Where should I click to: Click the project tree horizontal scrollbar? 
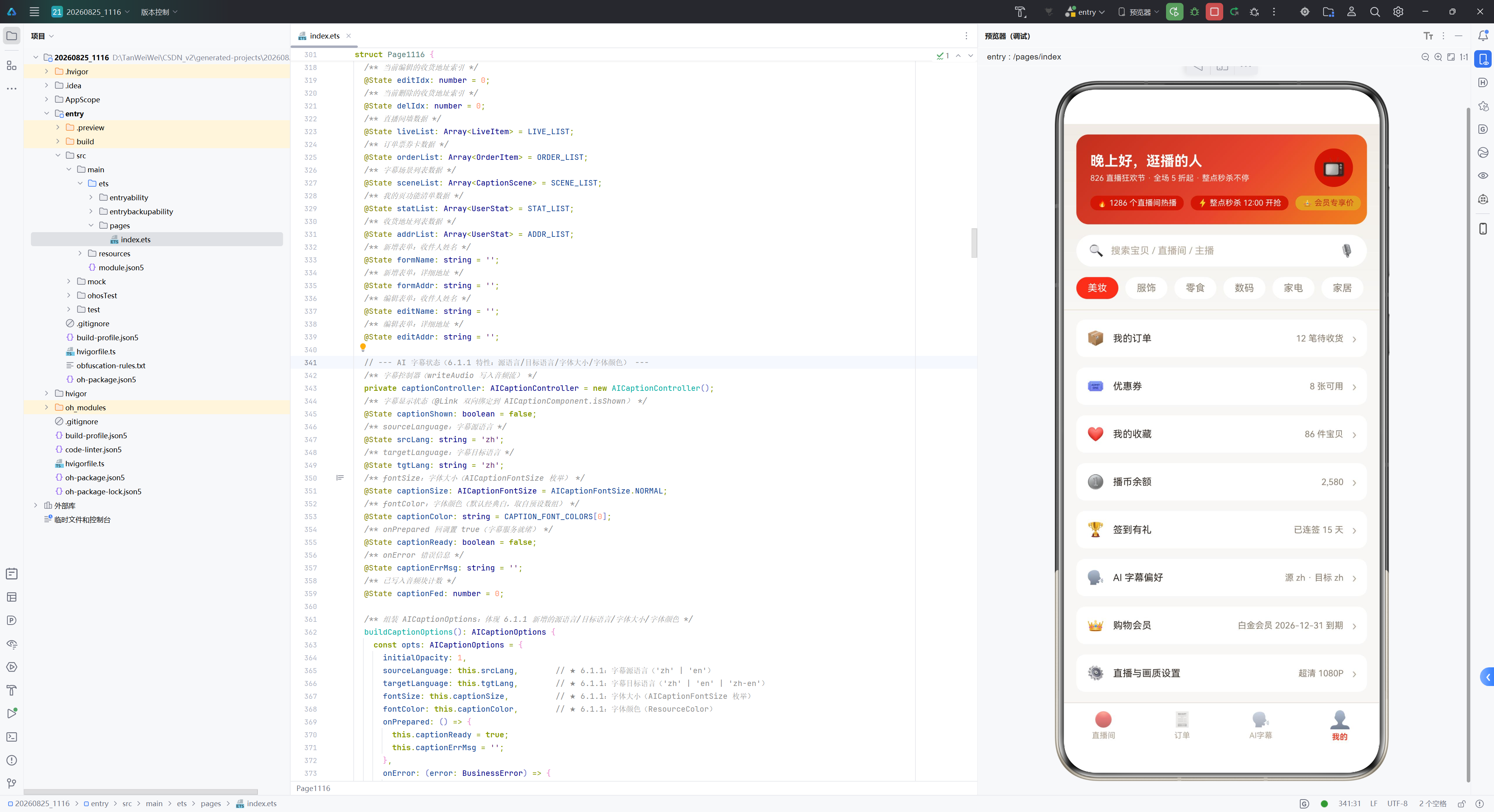tap(141, 792)
